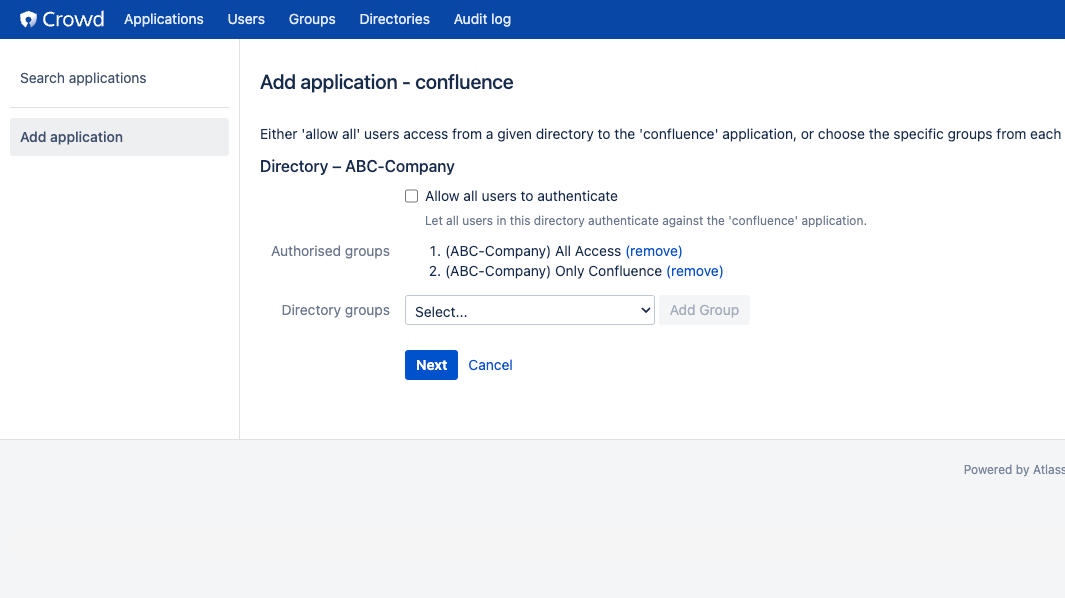The height and width of the screenshot is (598, 1065).
Task: Open the Applications menu
Action: click(x=164, y=19)
